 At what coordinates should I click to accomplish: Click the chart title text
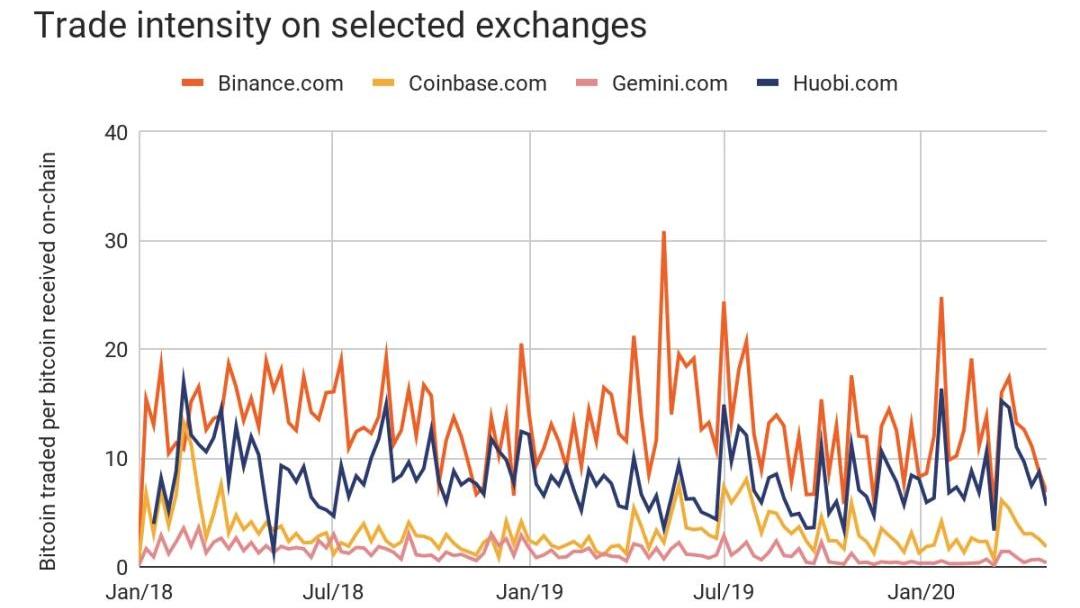[340, 26]
